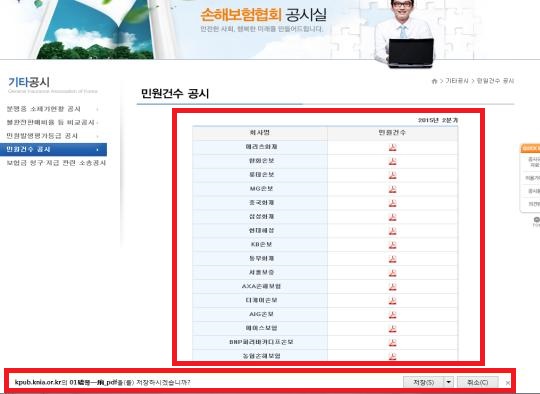Click the 저장(S) save button

423,382
